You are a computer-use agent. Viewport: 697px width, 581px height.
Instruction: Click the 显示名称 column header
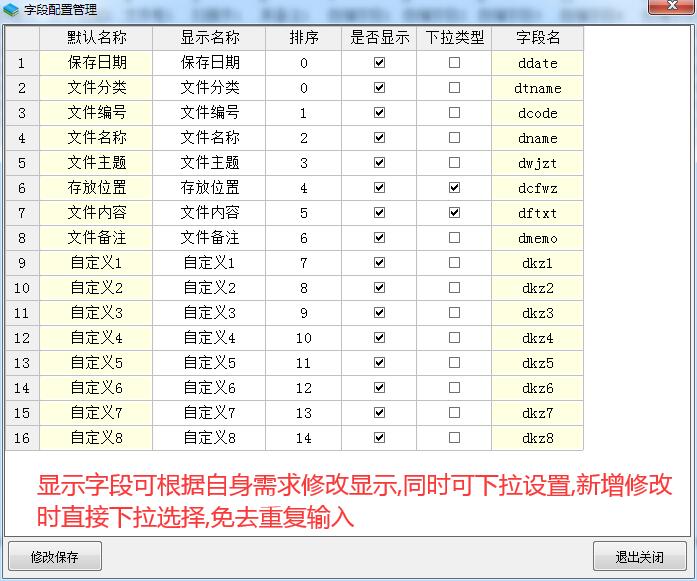[209, 38]
